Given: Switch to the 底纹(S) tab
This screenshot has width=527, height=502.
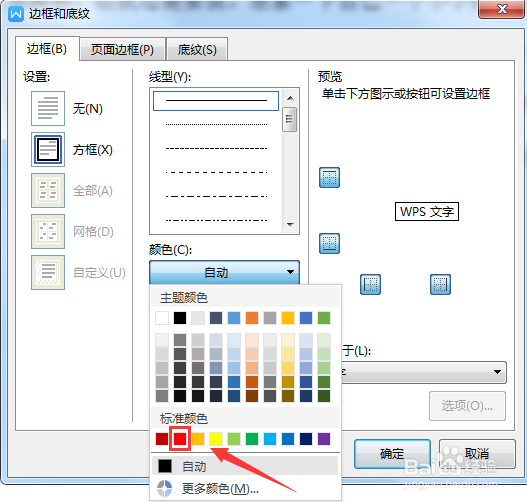Looking at the screenshot, I should [x=197, y=50].
